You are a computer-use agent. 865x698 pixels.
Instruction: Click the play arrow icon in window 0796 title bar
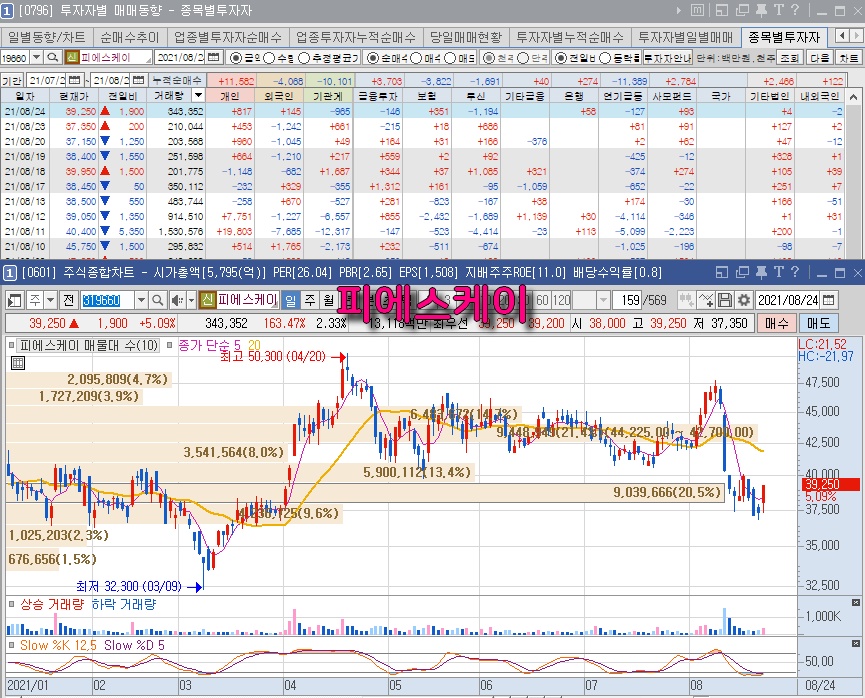click(679, 10)
